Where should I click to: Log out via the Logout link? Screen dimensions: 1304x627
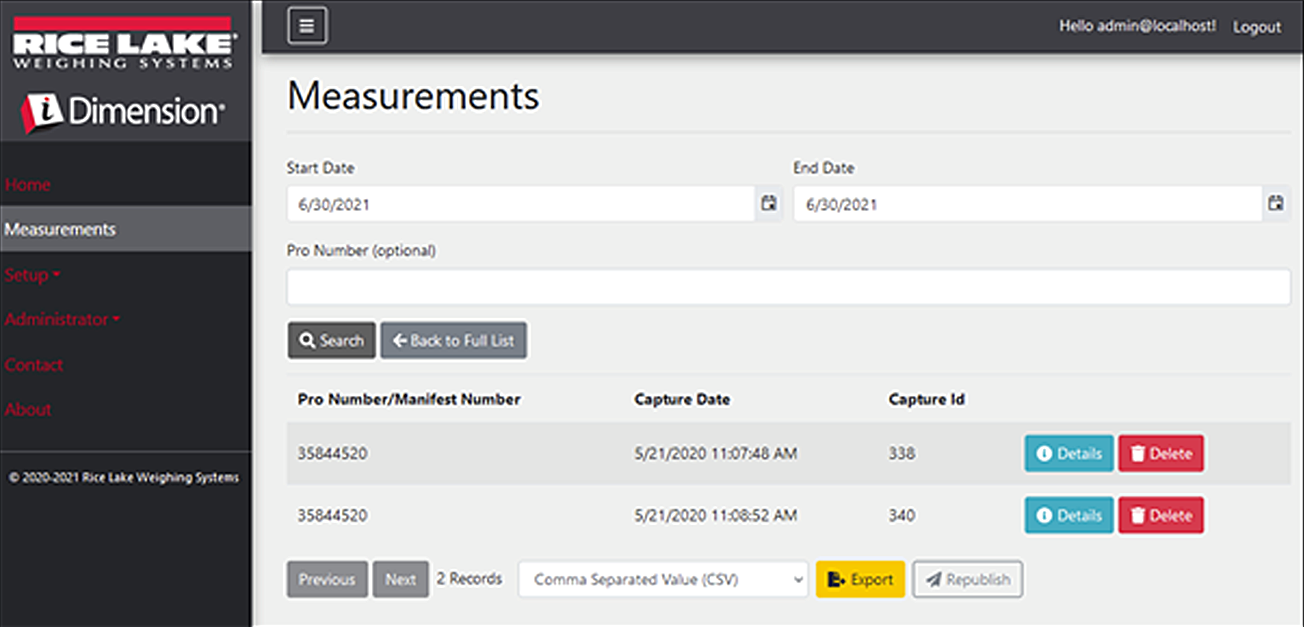(x=1256, y=27)
